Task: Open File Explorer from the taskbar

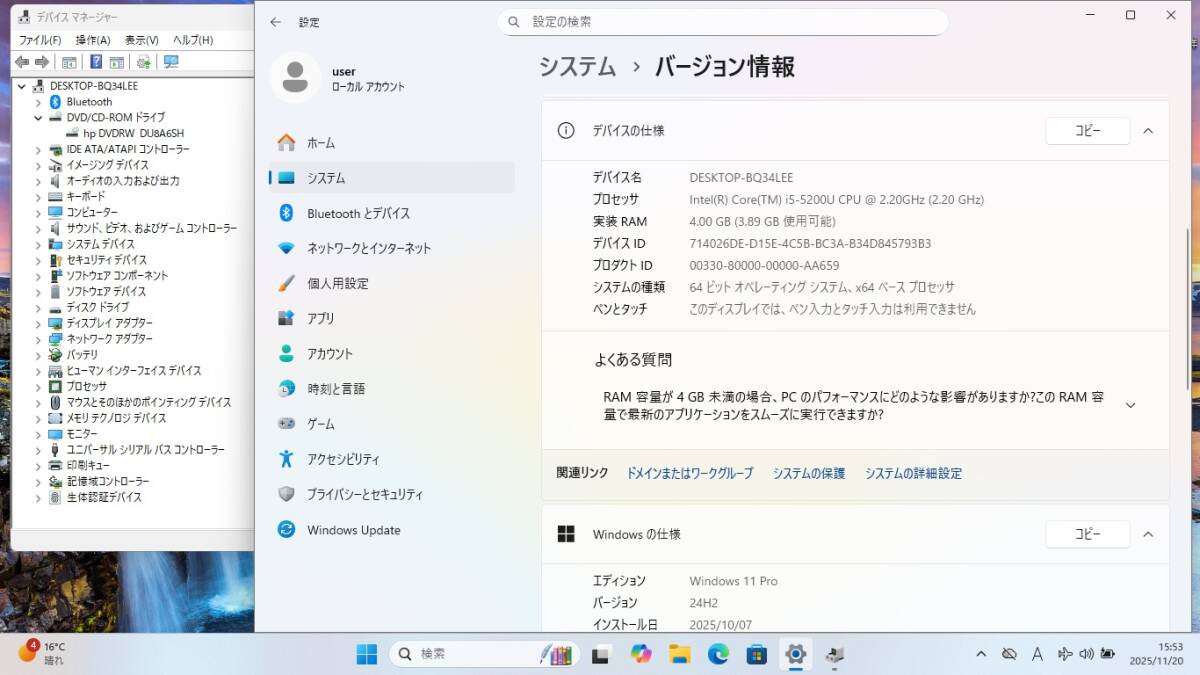Action: pyautogui.click(x=680, y=654)
